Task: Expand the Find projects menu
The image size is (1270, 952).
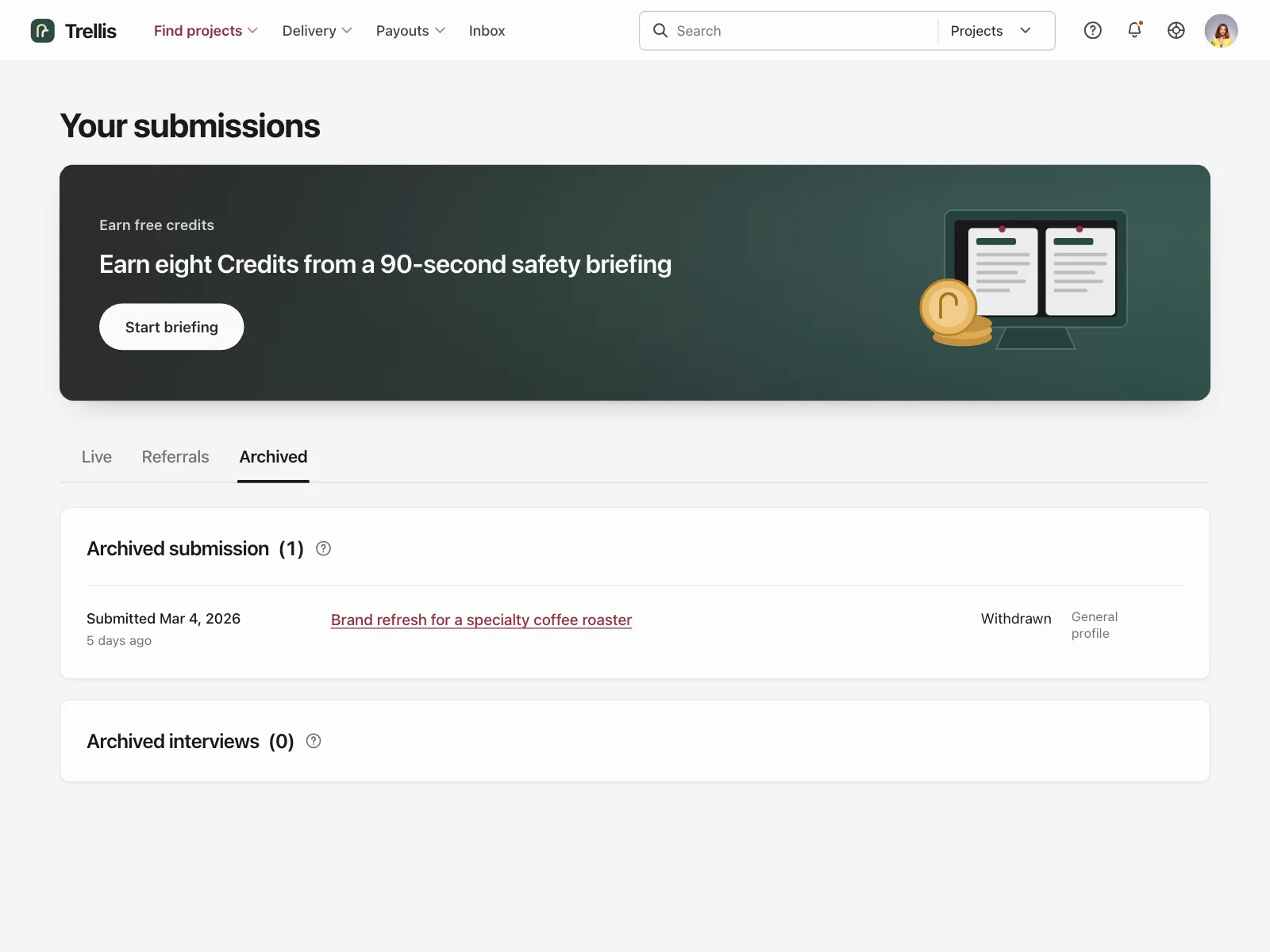Action: click(206, 31)
